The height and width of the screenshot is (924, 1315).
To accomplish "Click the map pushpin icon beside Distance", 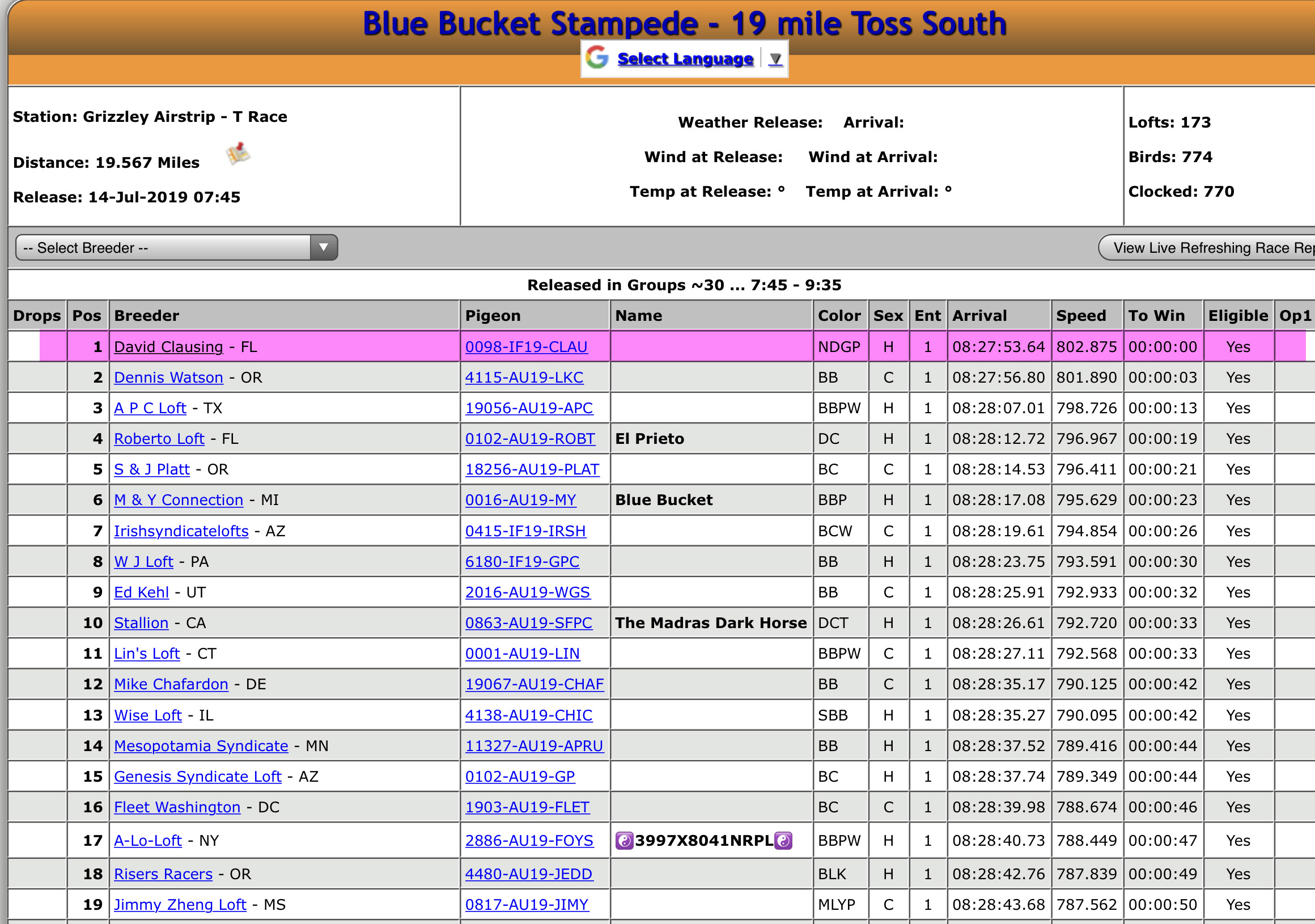I will tap(237, 154).
